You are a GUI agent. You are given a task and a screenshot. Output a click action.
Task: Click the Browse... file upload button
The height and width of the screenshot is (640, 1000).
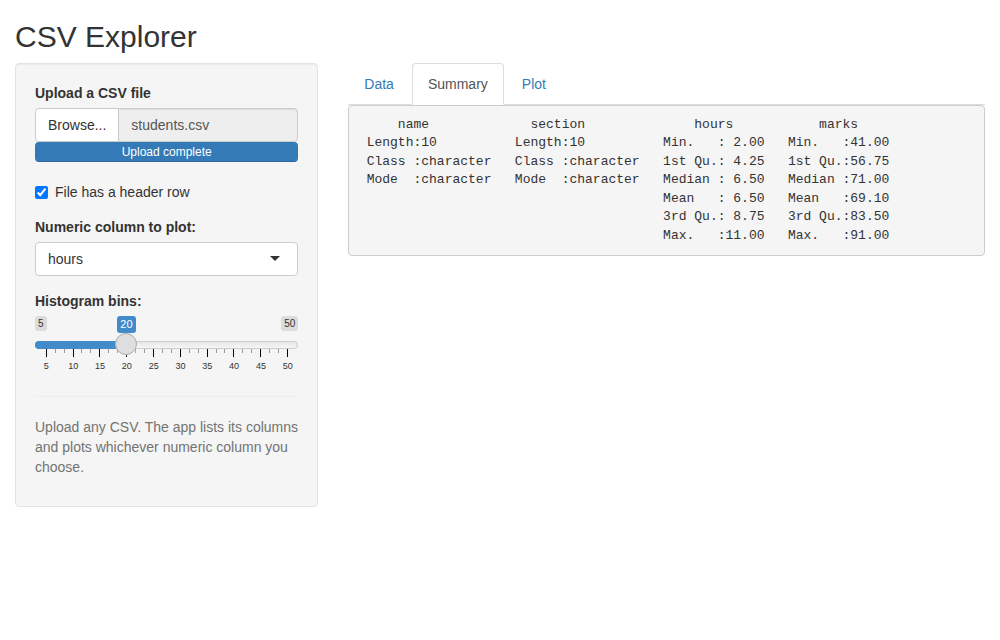point(77,125)
